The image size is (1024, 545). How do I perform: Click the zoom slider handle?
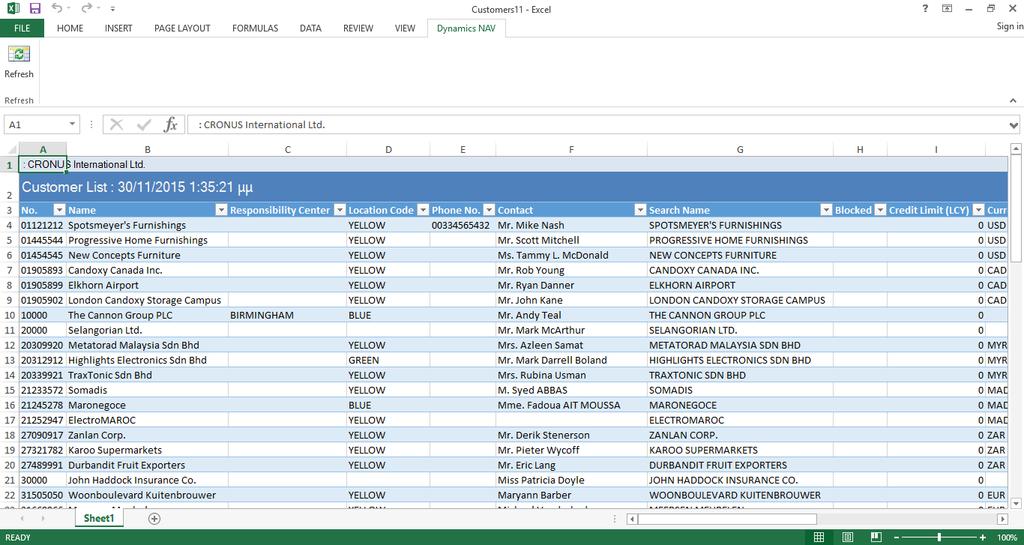coord(939,537)
